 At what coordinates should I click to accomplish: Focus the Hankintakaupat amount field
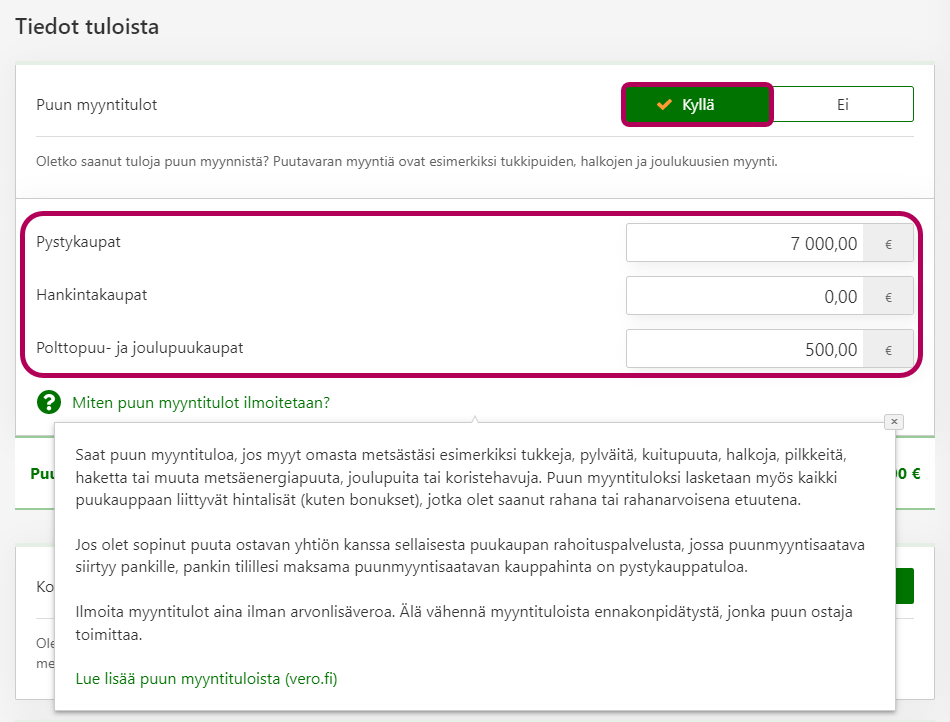pos(745,296)
